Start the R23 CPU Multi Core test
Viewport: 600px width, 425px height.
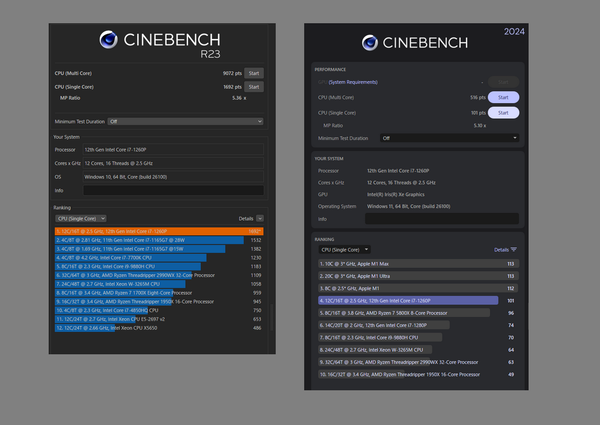tap(254, 73)
